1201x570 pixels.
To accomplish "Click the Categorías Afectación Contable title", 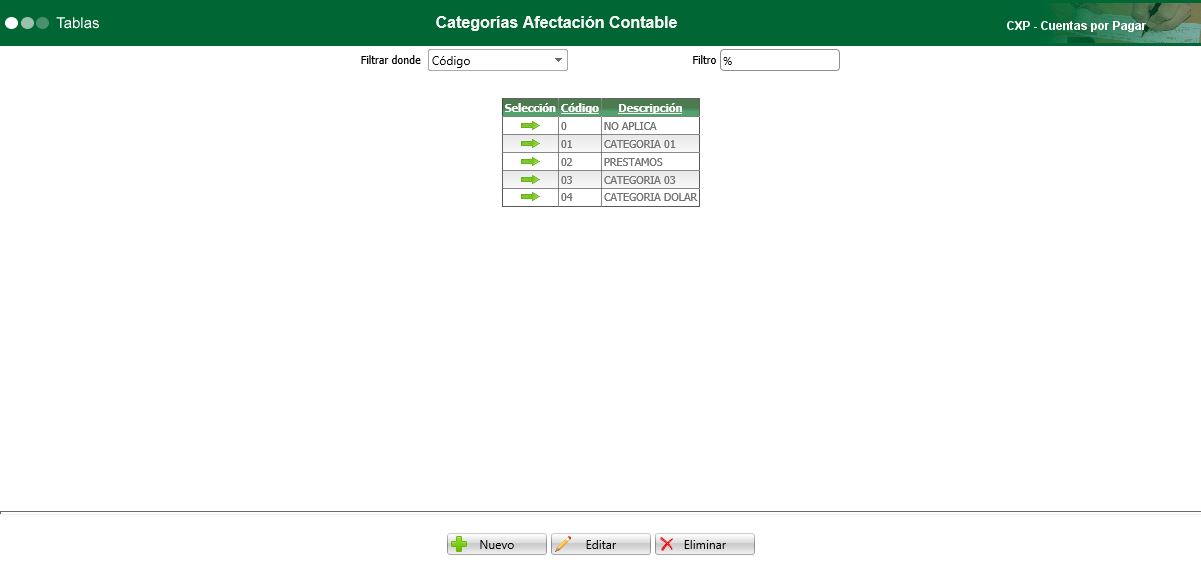I will pyautogui.click(x=556, y=22).
